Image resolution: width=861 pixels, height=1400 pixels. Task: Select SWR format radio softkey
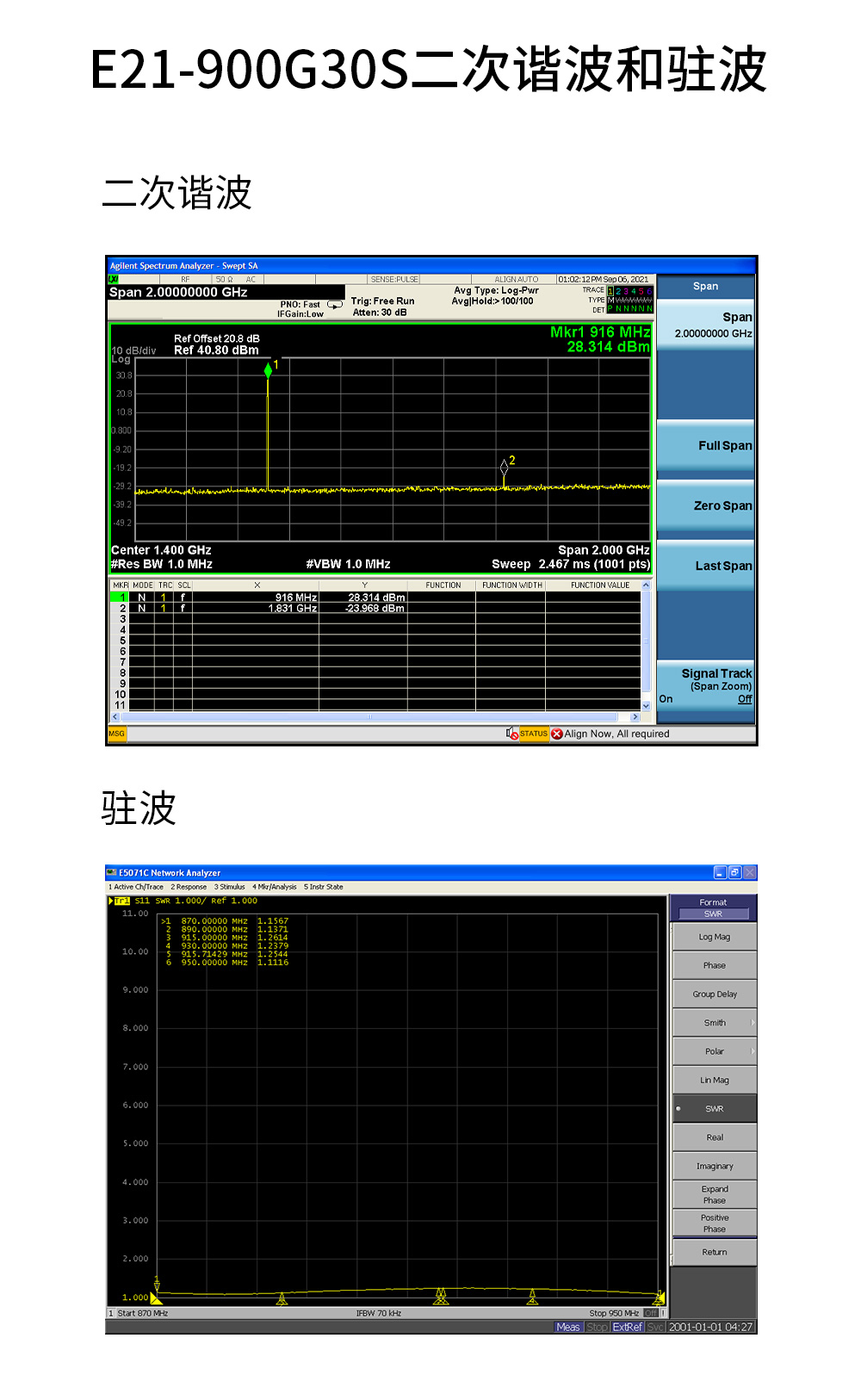point(714,1109)
